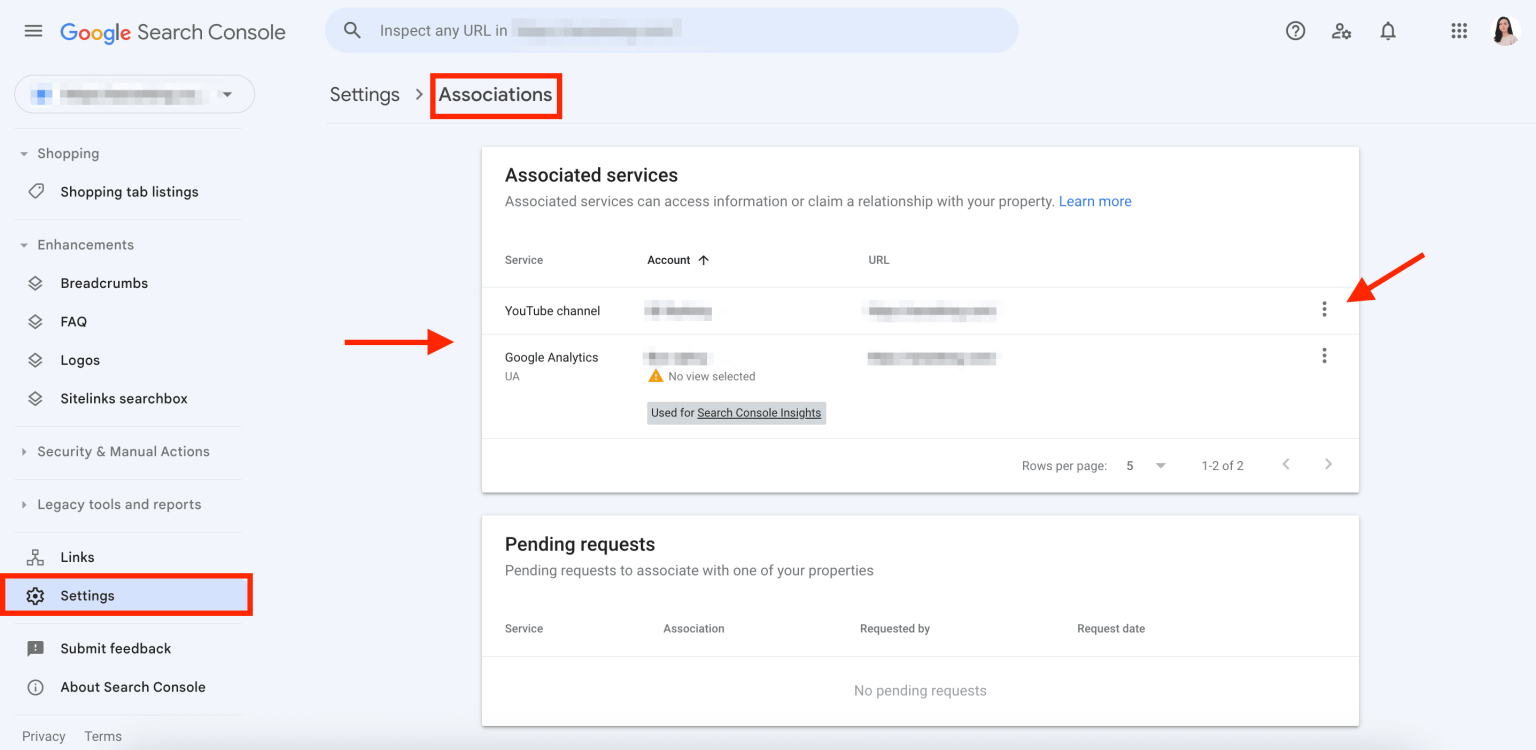Click the URL inspection search field
This screenshot has width=1536, height=750.
point(600,30)
